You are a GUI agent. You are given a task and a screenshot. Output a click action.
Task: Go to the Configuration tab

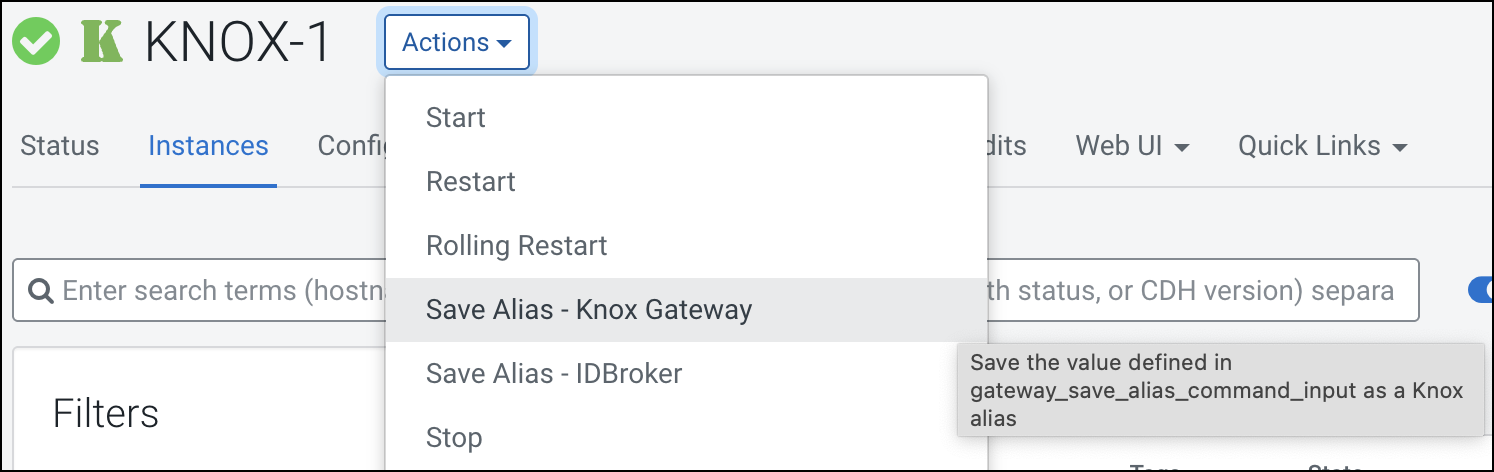pyautogui.click(x=350, y=146)
